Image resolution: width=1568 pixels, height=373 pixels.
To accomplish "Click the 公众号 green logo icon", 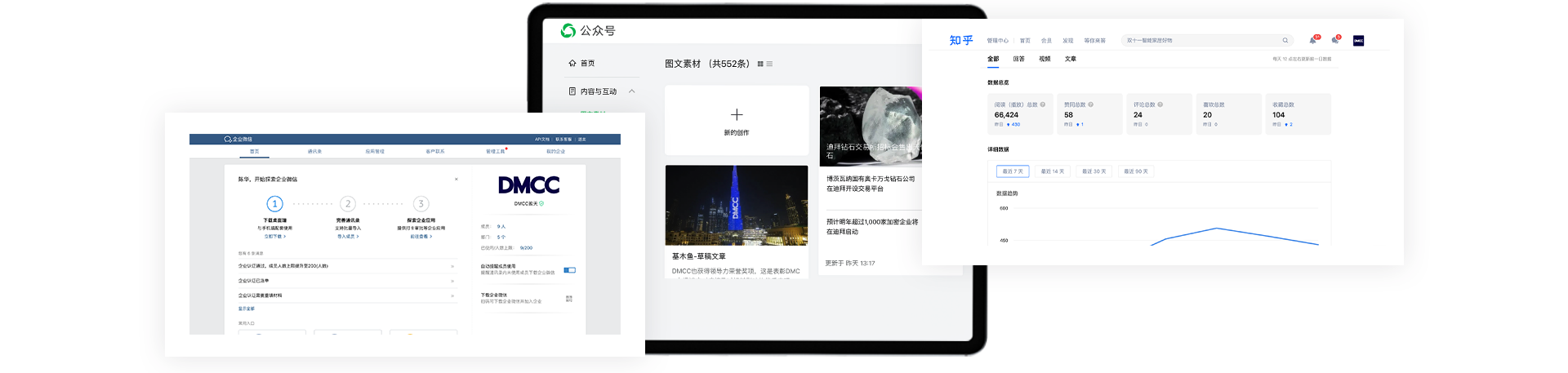I will 568,30.
